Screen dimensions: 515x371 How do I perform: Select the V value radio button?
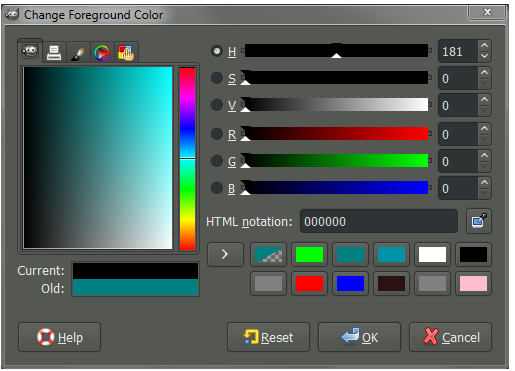pyautogui.click(x=217, y=105)
